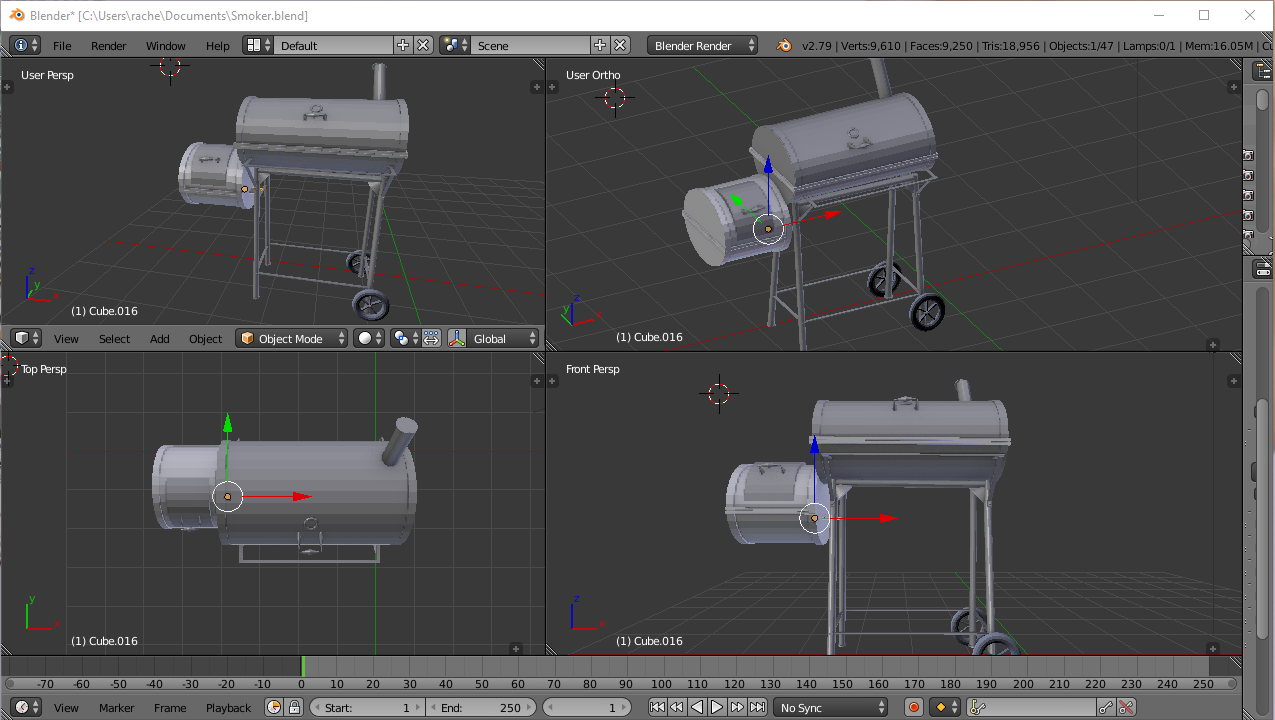Select the transform orientation axis icon

point(458,337)
